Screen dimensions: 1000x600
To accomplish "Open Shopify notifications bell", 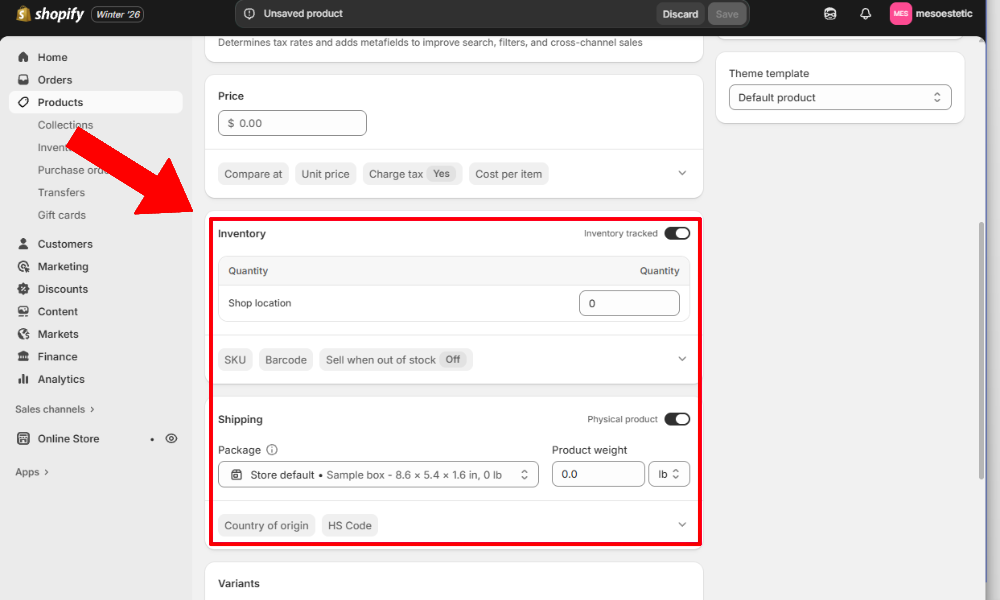I will click(865, 14).
